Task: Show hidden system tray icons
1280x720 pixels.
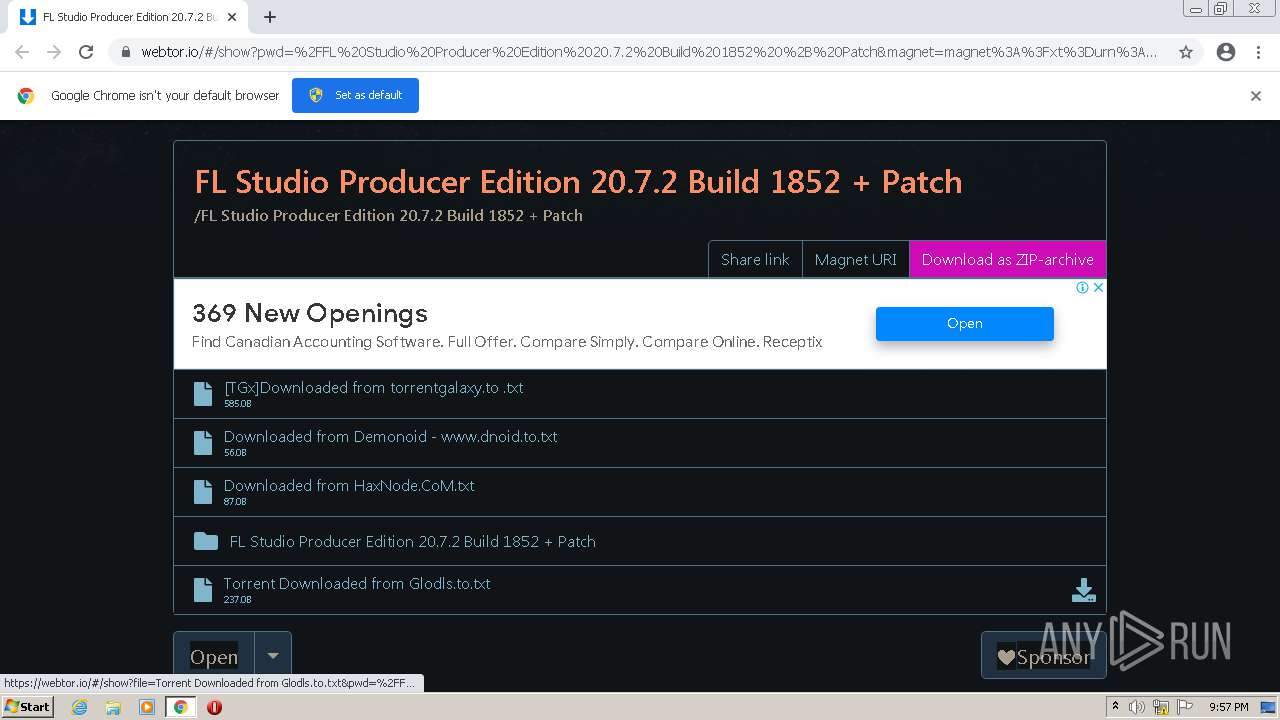Action: click(1115, 707)
